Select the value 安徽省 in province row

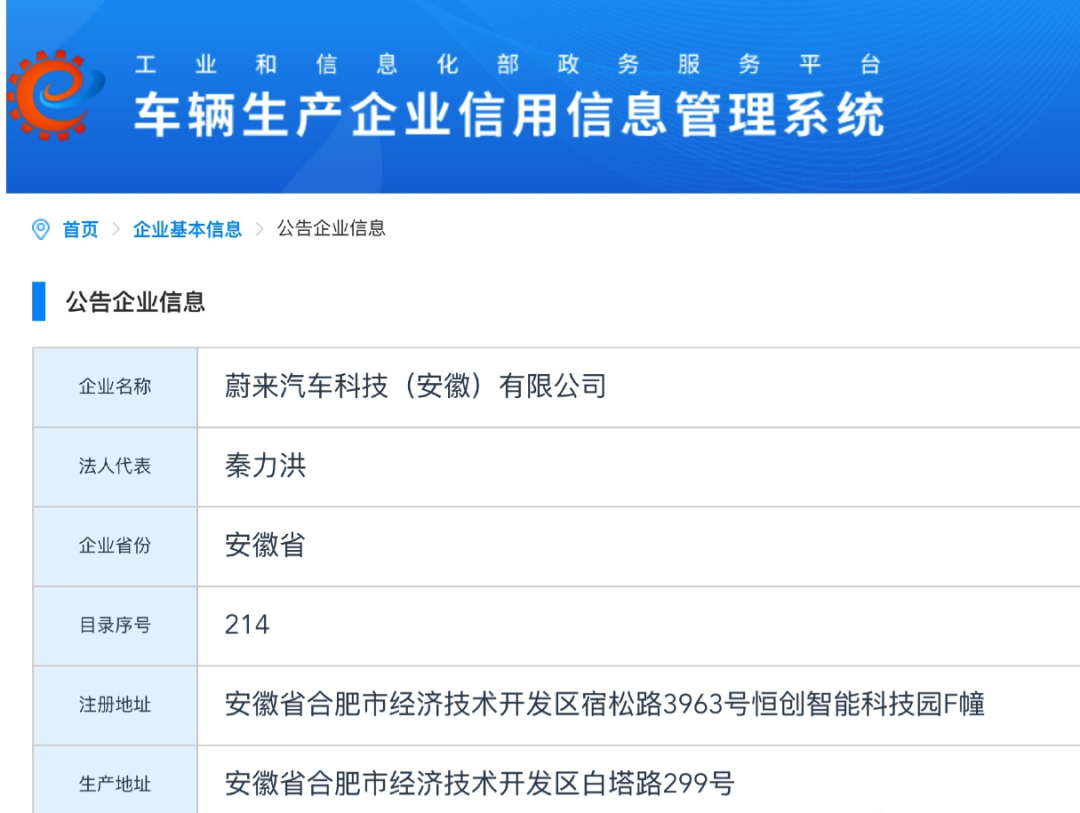coord(265,545)
